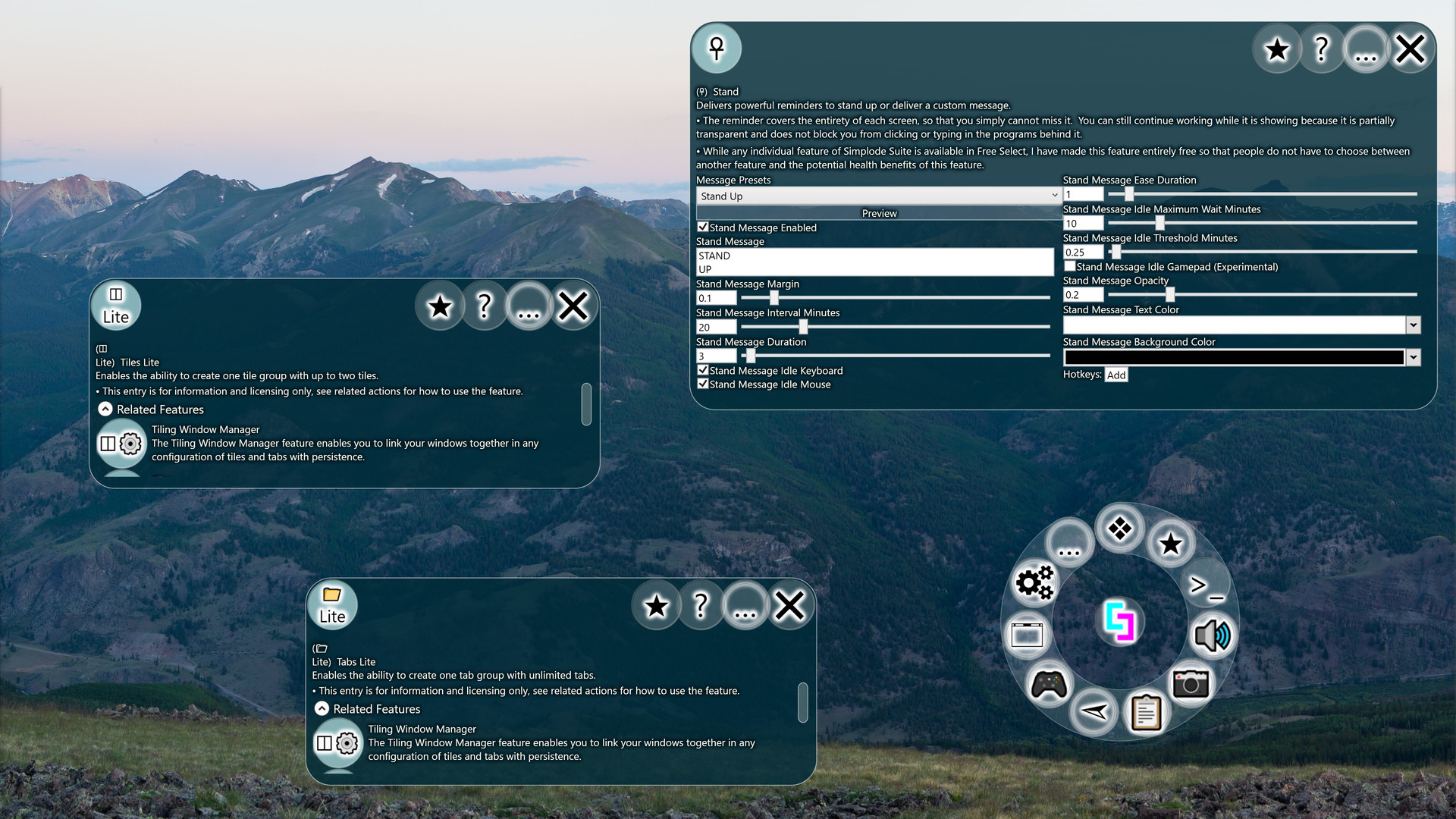1456x819 pixels.
Task: Click the Stand reminder app icon
Action: 718,48
